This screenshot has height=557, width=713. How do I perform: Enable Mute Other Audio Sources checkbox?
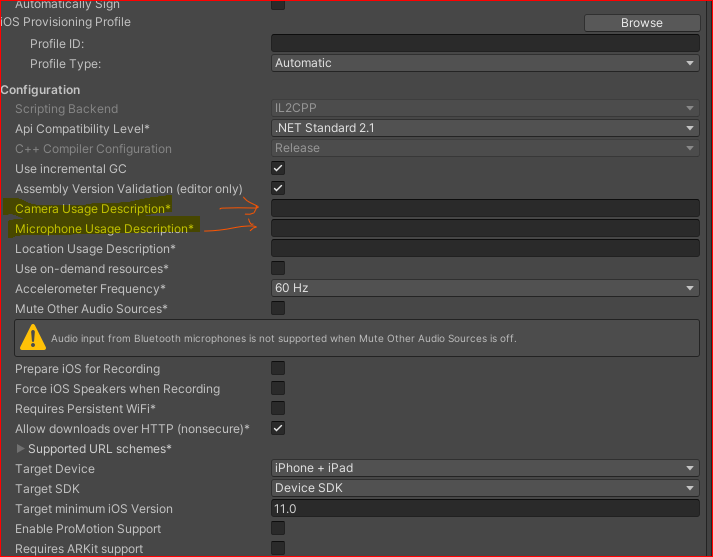[x=278, y=308]
